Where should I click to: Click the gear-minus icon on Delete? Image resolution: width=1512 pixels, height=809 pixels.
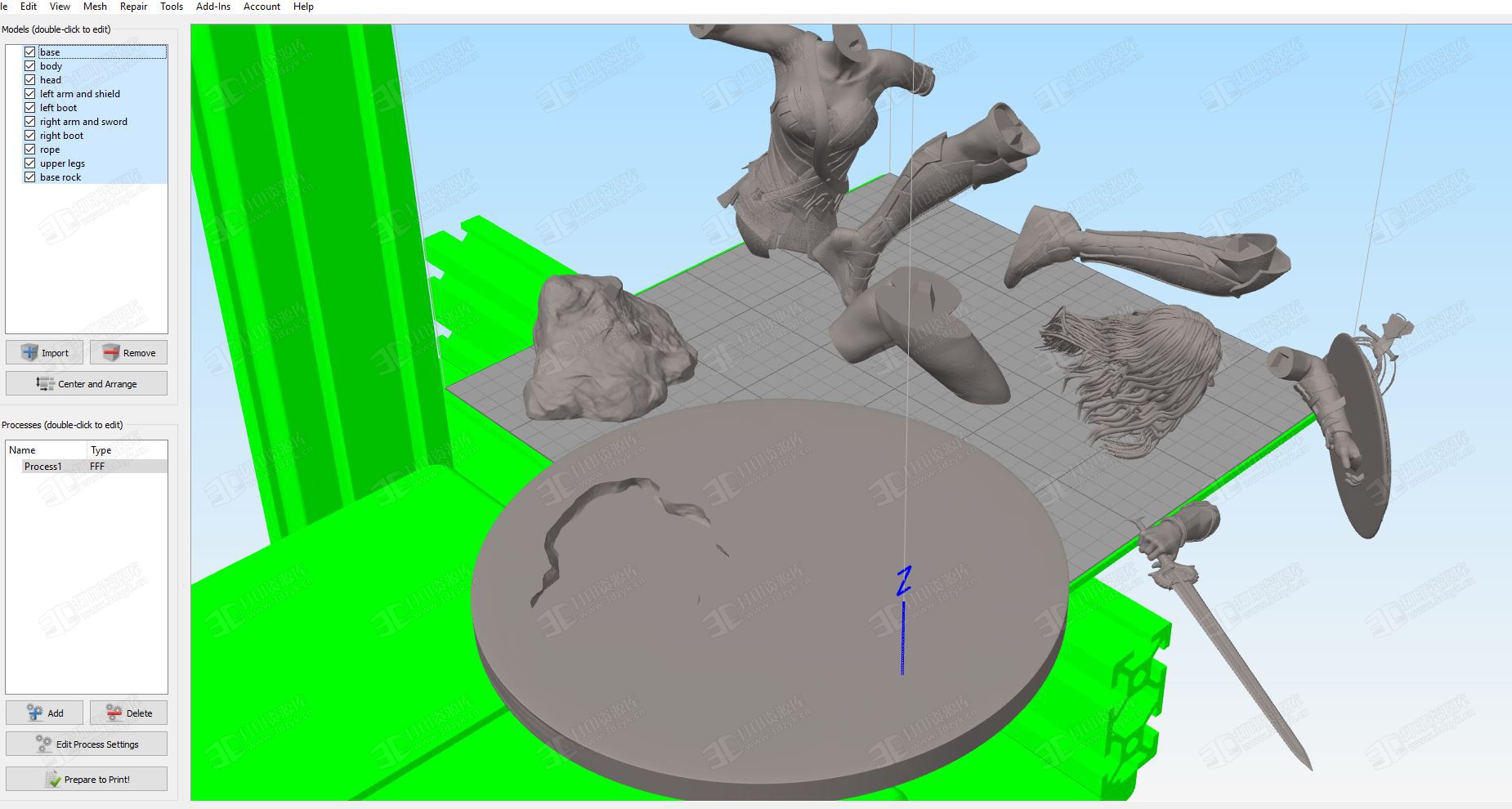(x=114, y=713)
